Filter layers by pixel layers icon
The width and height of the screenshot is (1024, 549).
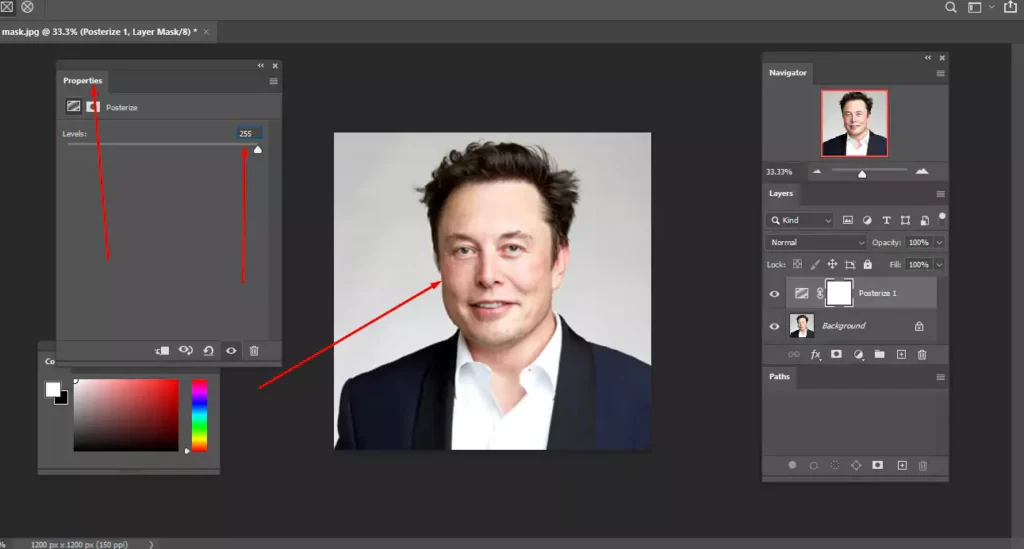(848, 220)
